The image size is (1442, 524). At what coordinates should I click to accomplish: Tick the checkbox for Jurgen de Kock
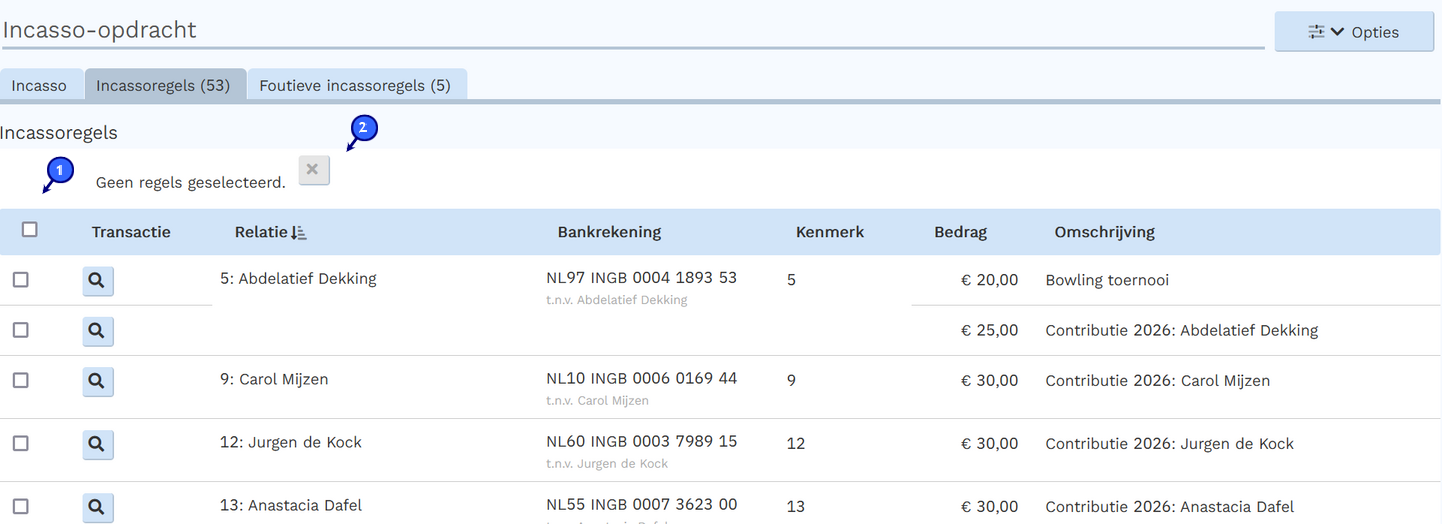[21, 443]
